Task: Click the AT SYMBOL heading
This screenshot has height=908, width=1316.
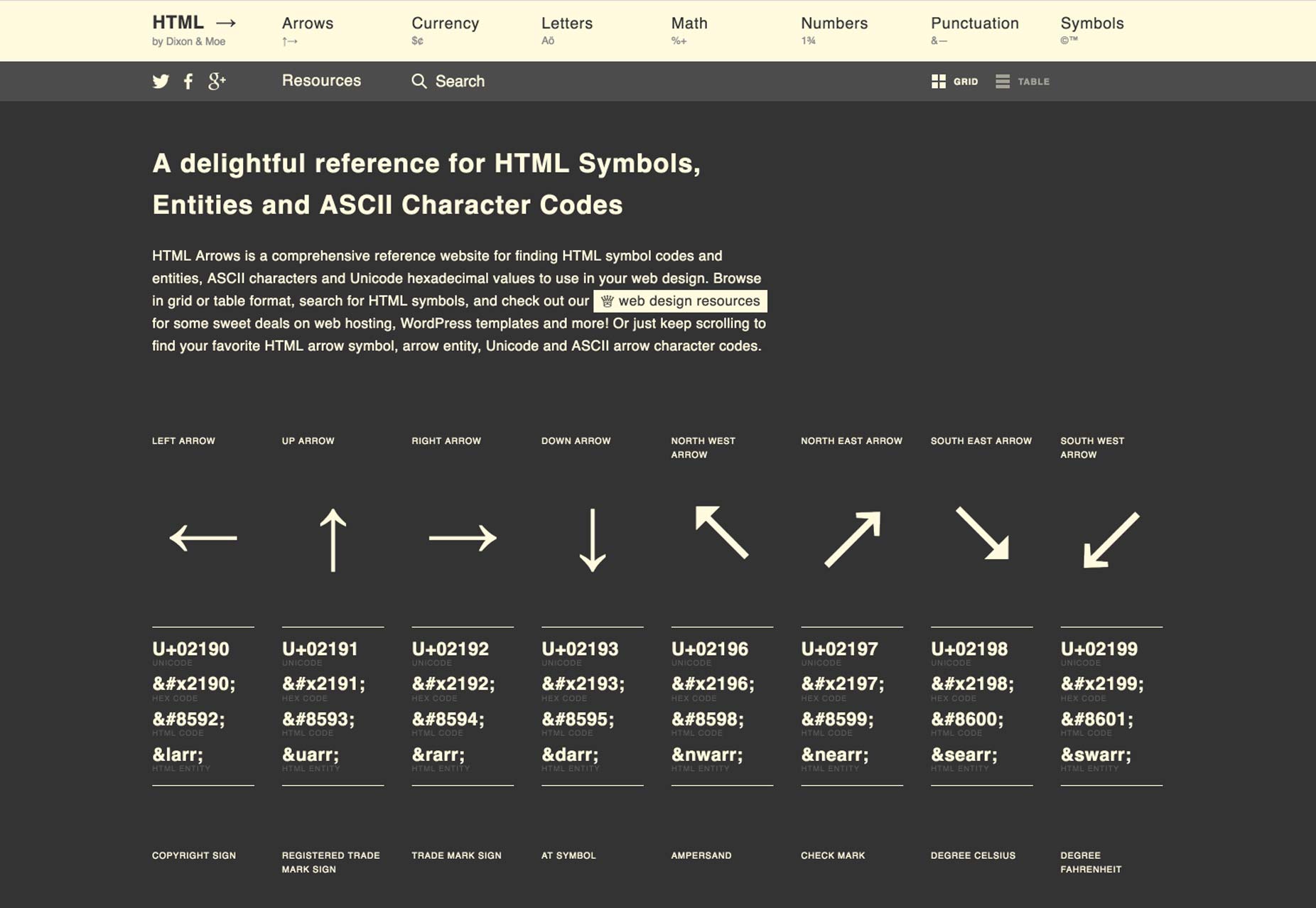Action: point(568,855)
